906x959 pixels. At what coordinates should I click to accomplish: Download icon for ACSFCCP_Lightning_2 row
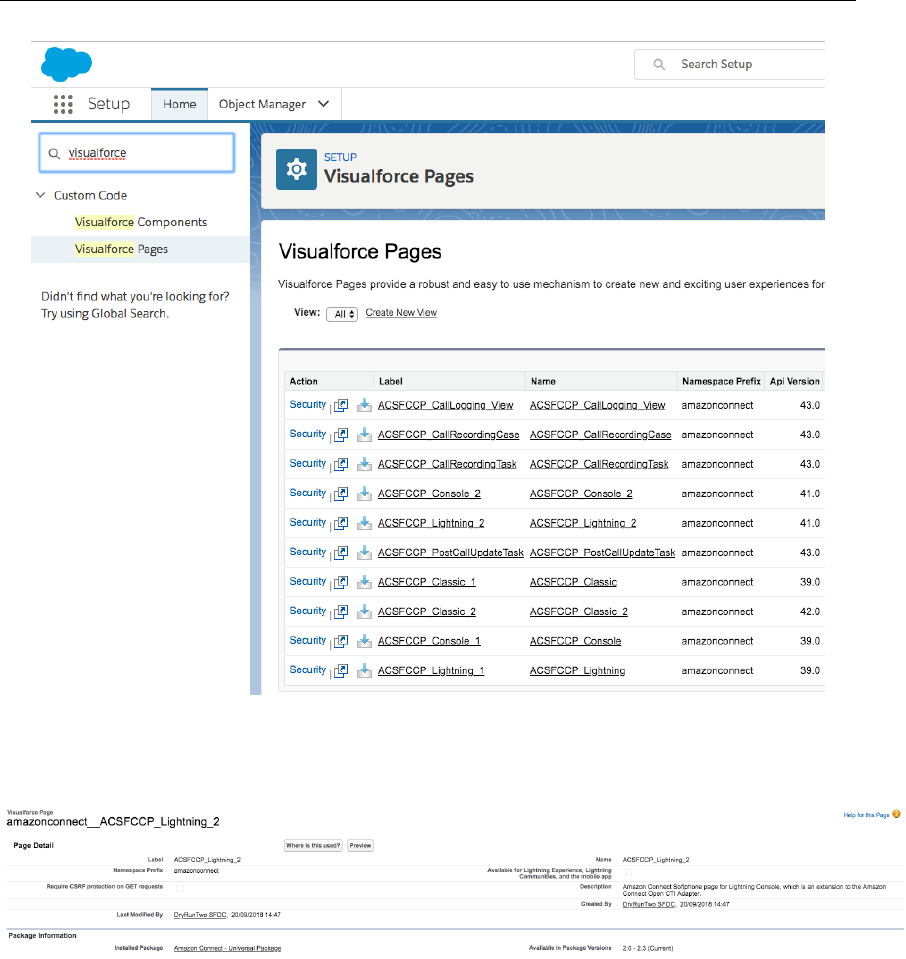(364, 522)
